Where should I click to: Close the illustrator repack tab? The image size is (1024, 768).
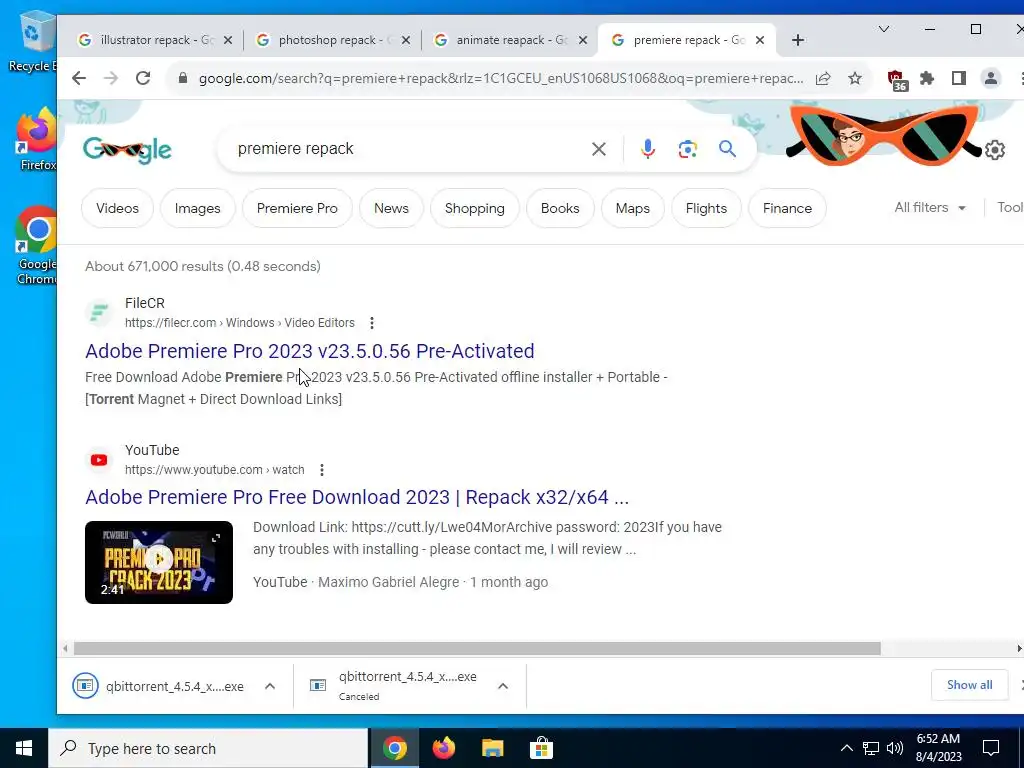[227, 40]
